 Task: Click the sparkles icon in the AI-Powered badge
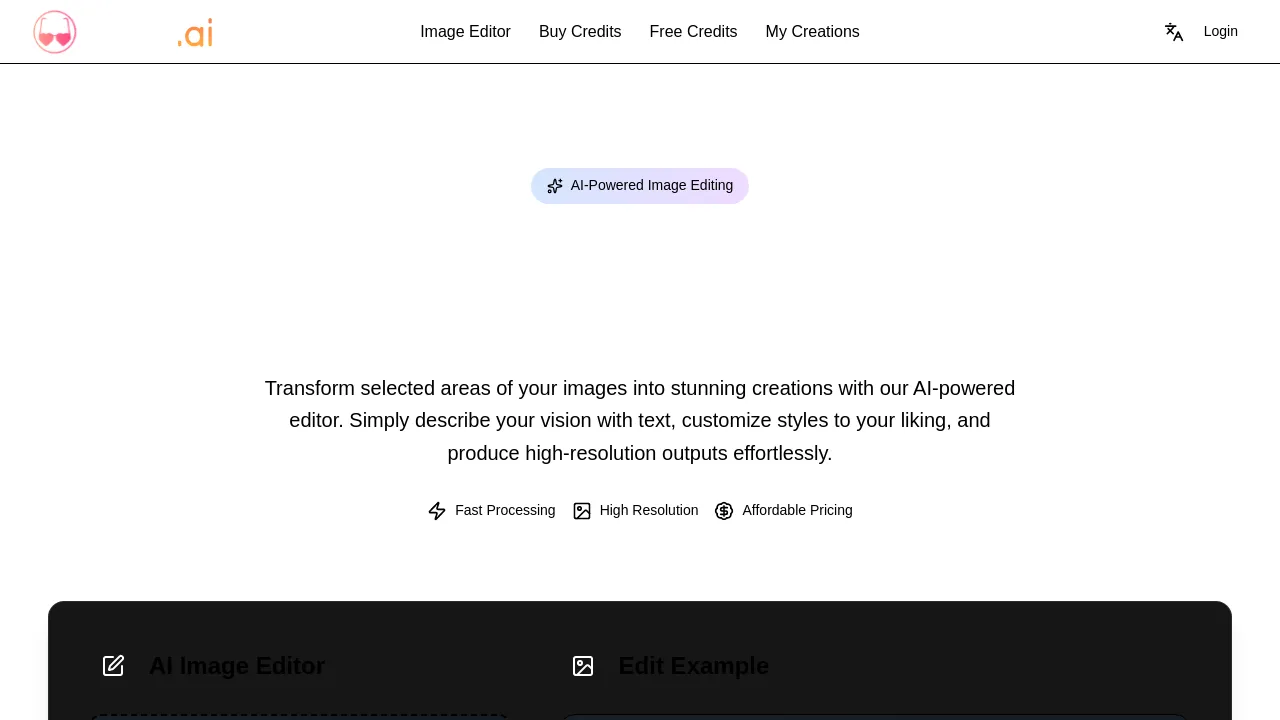click(x=555, y=185)
